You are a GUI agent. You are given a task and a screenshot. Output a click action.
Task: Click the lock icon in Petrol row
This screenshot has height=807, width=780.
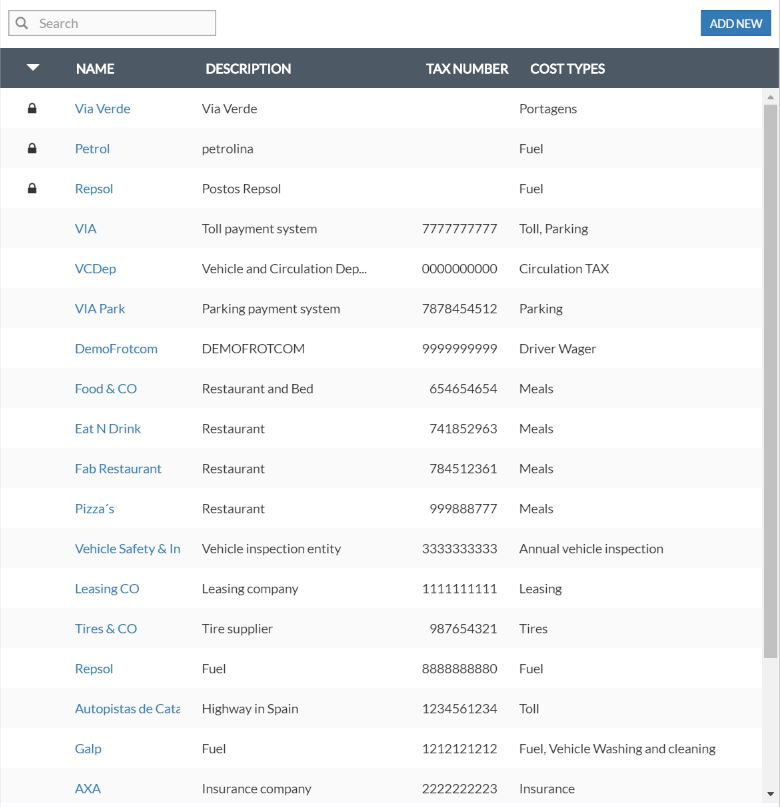pos(32,149)
